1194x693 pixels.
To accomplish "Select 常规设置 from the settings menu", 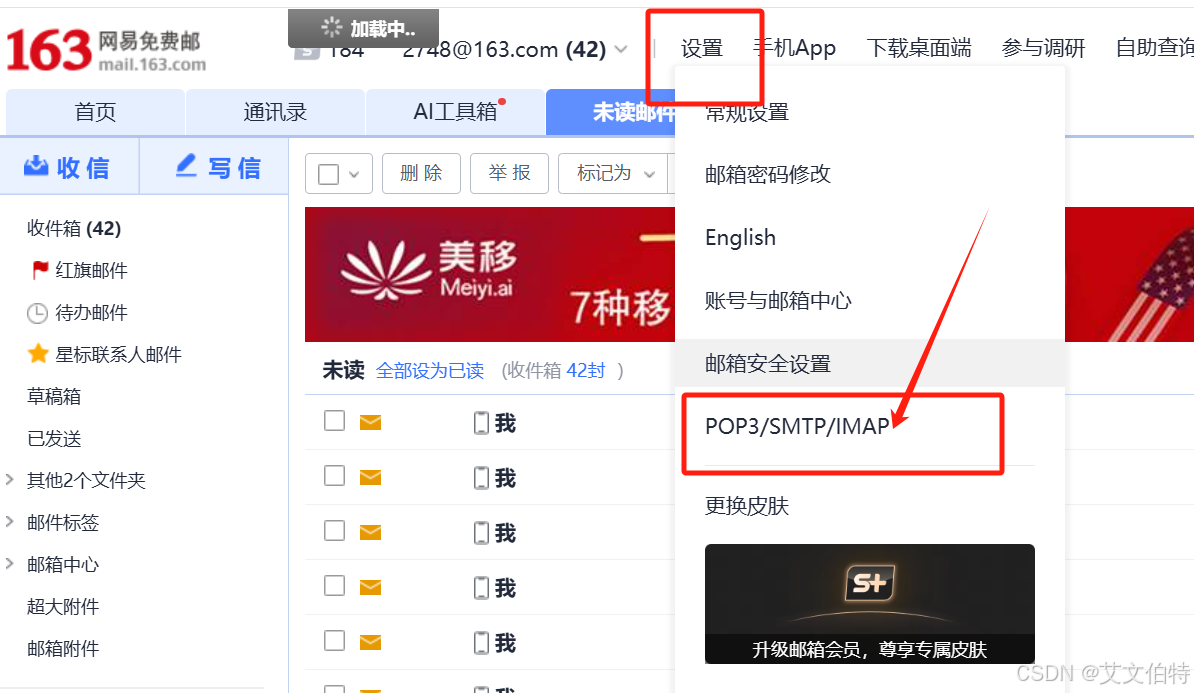I will [x=747, y=113].
